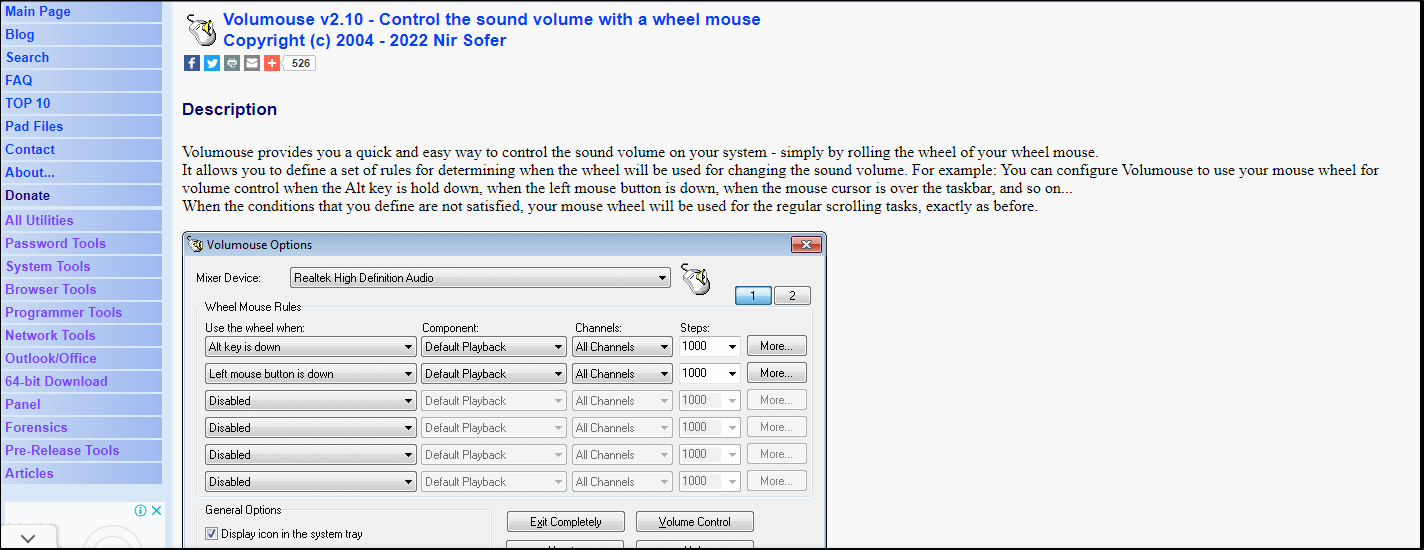This screenshot has width=1424, height=550.
Task: Click the Volume Control button
Action: click(695, 522)
